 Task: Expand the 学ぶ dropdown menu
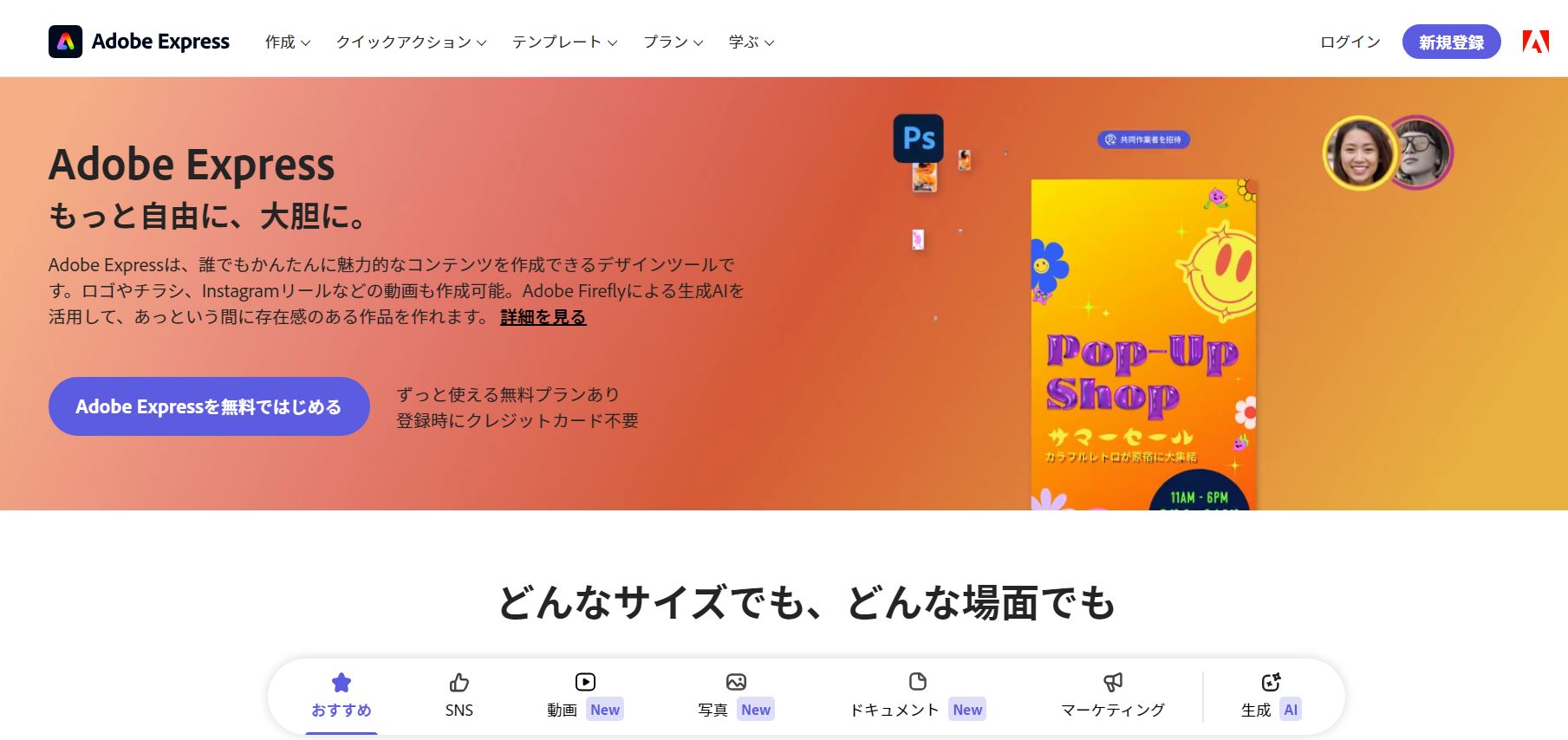751,42
